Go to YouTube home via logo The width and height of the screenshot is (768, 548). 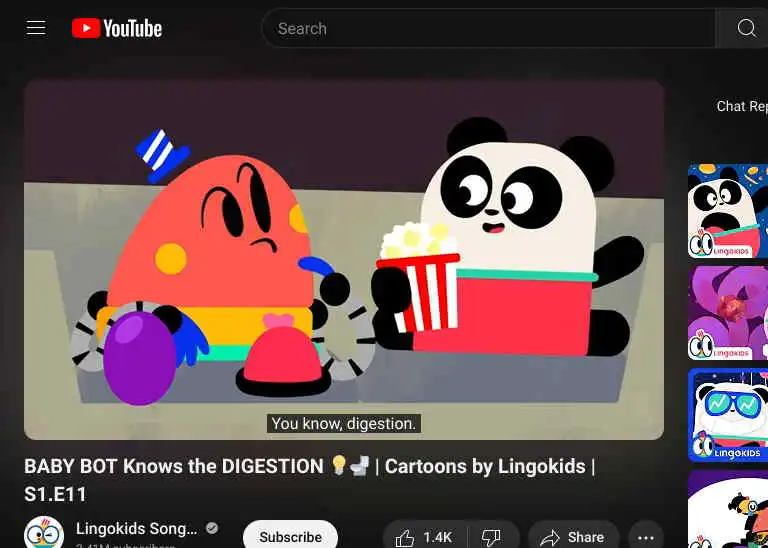tap(117, 28)
